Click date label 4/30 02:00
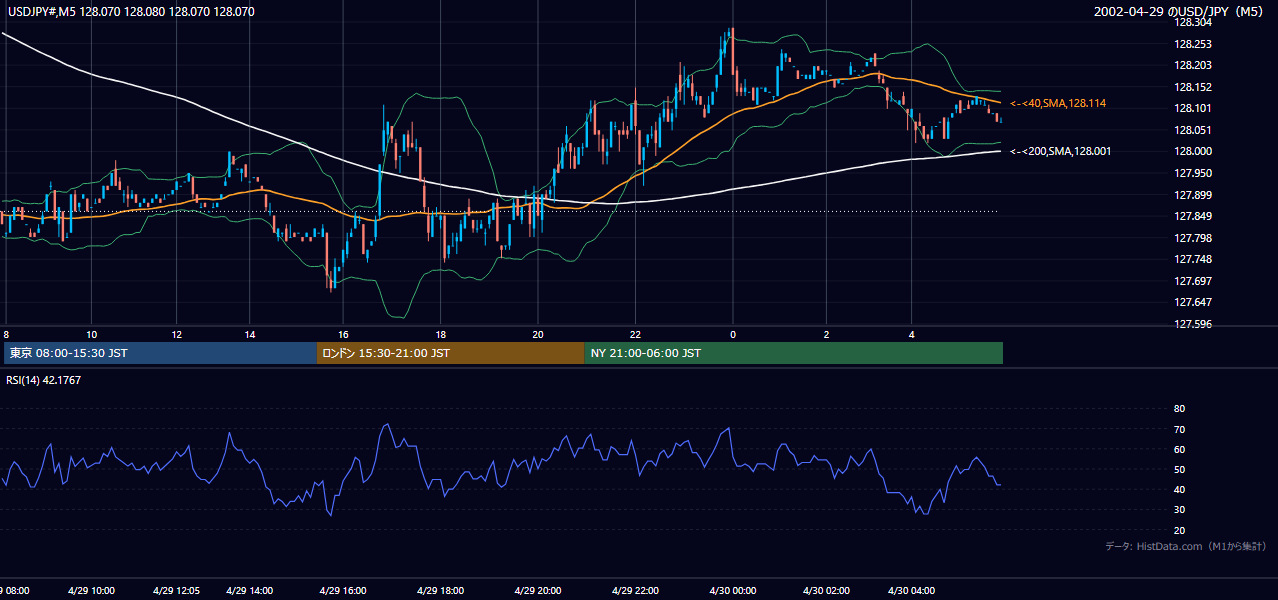The width and height of the screenshot is (1278, 600). pos(827,590)
